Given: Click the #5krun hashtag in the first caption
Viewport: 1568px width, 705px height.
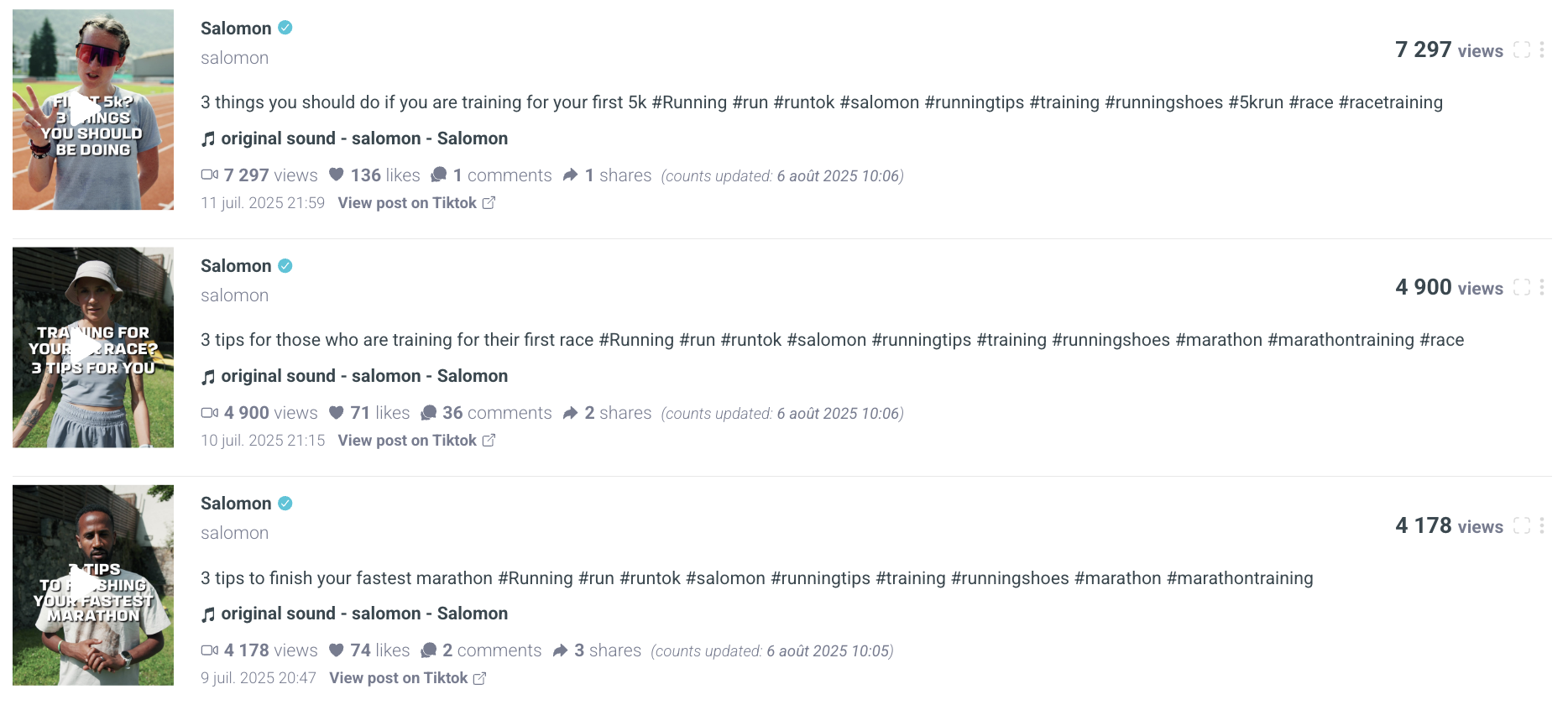Looking at the screenshot, I should pyautogui.click(x=1256, y=102).
